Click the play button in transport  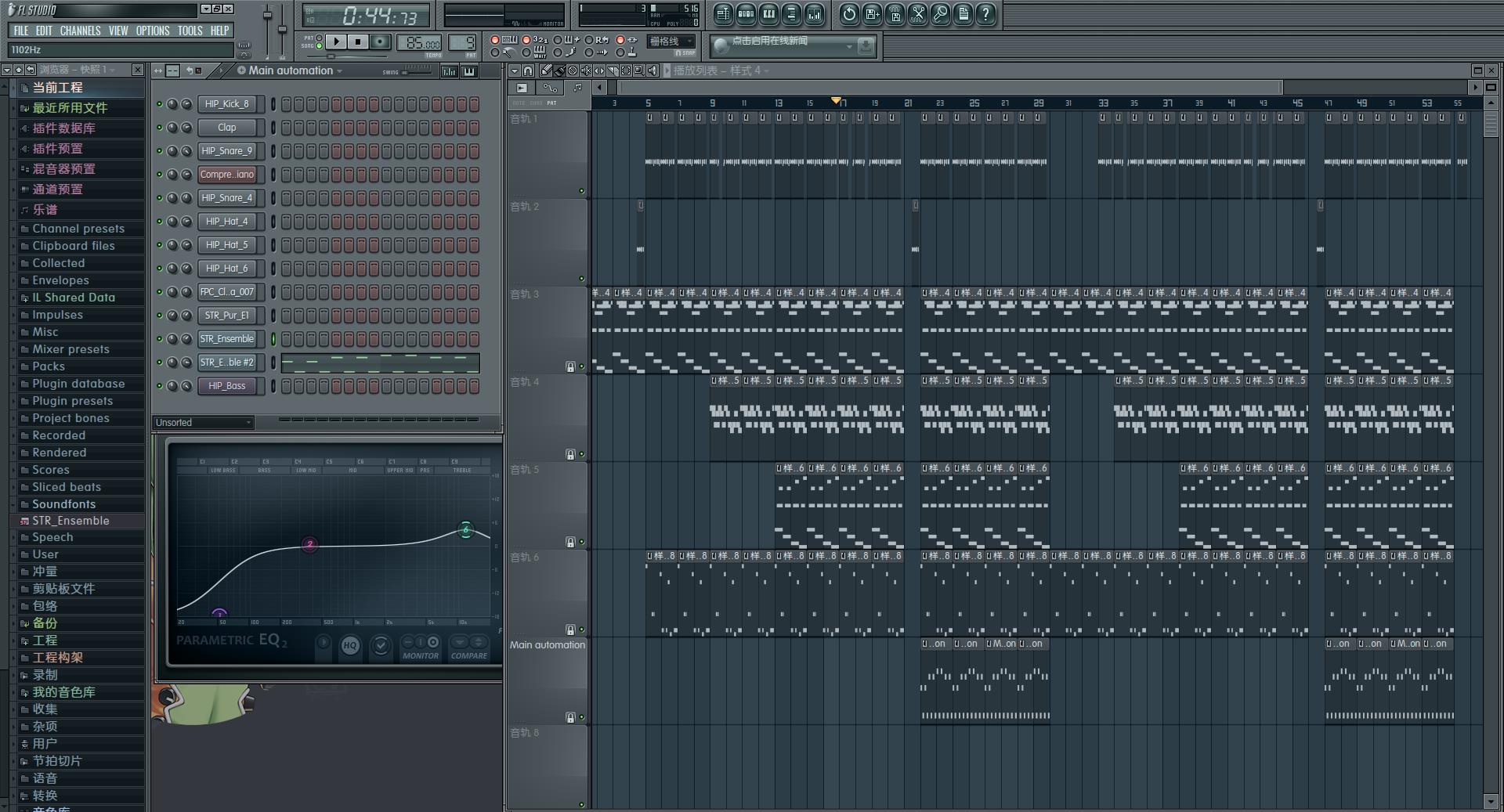(336, 42)
